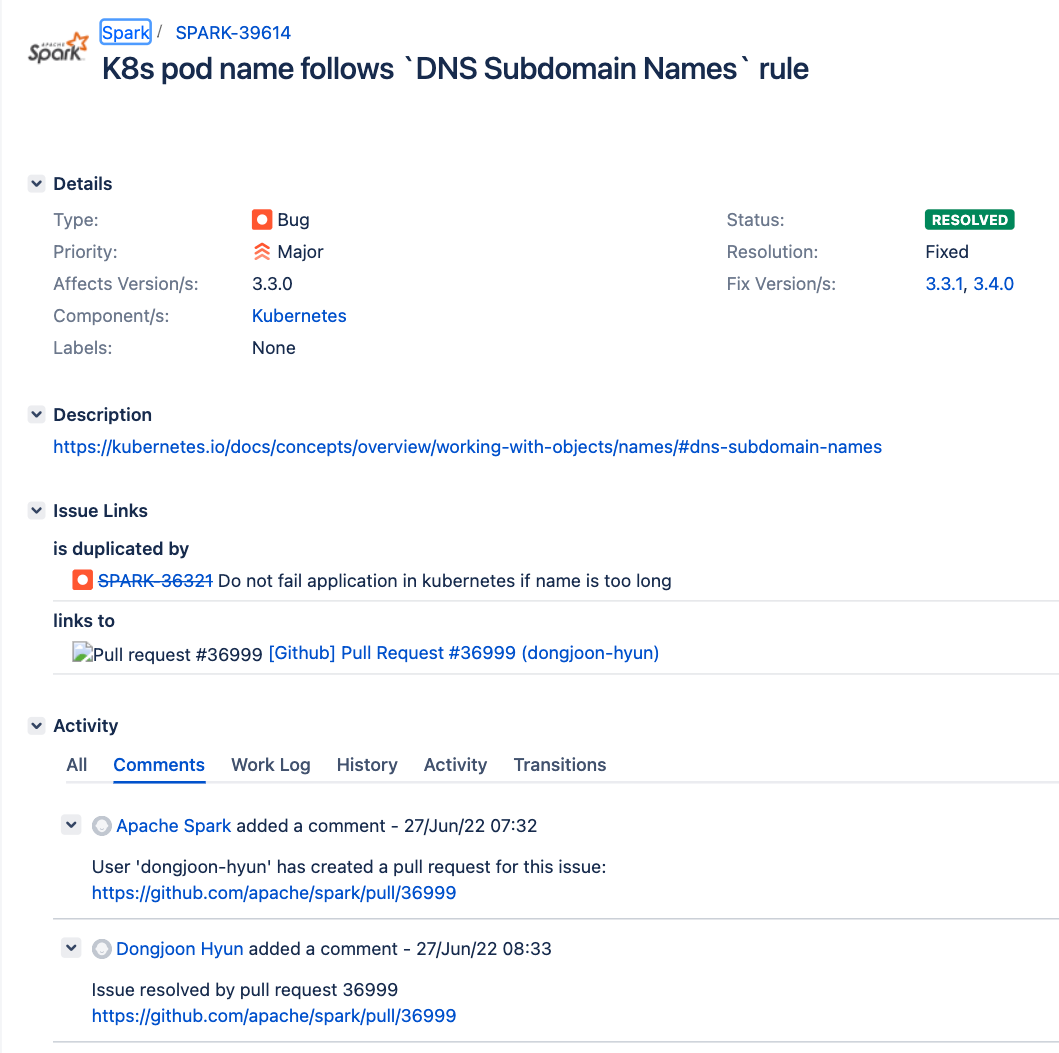The height and width of the screenshot is (1053, 1059).
Task: Collapse the Details section
Action: click(36, 183)
